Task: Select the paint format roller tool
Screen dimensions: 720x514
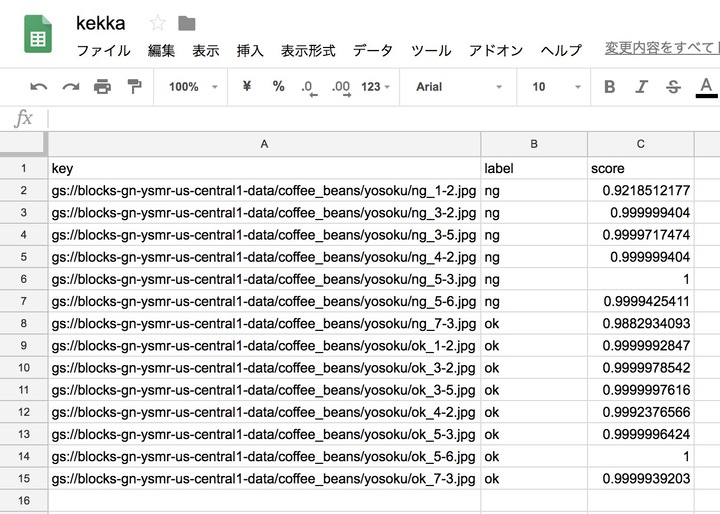Action: (134, 87)
